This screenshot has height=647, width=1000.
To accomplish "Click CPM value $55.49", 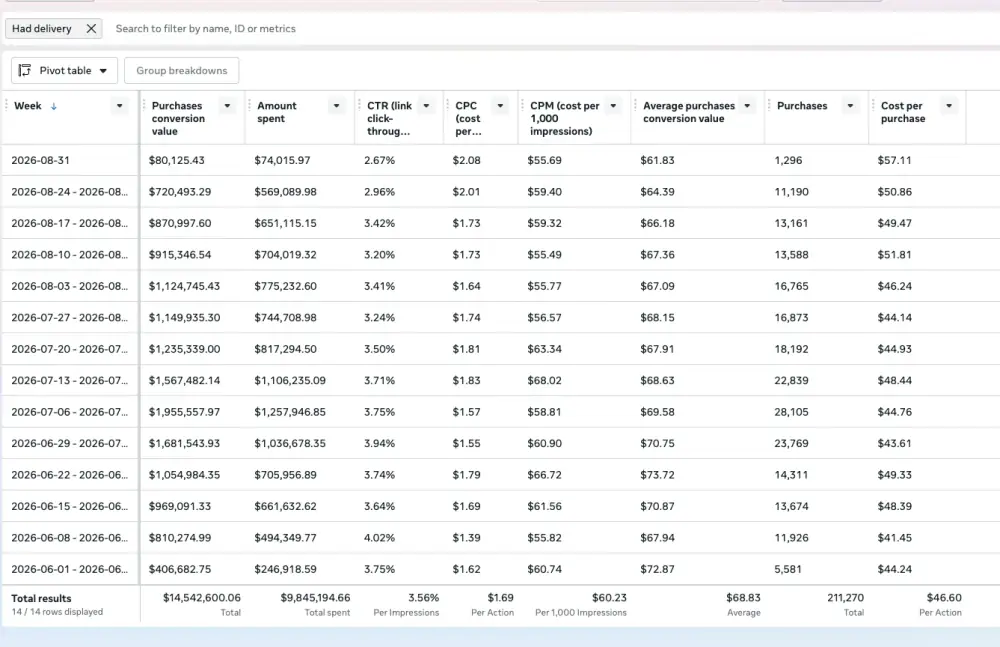I will tap(544, 255).
